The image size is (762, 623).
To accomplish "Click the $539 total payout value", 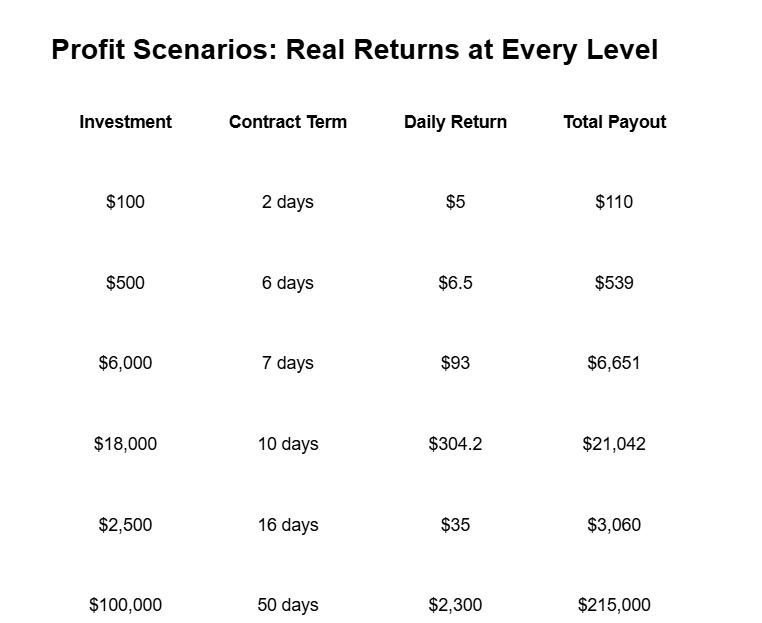I will click(x=614, y=283).
